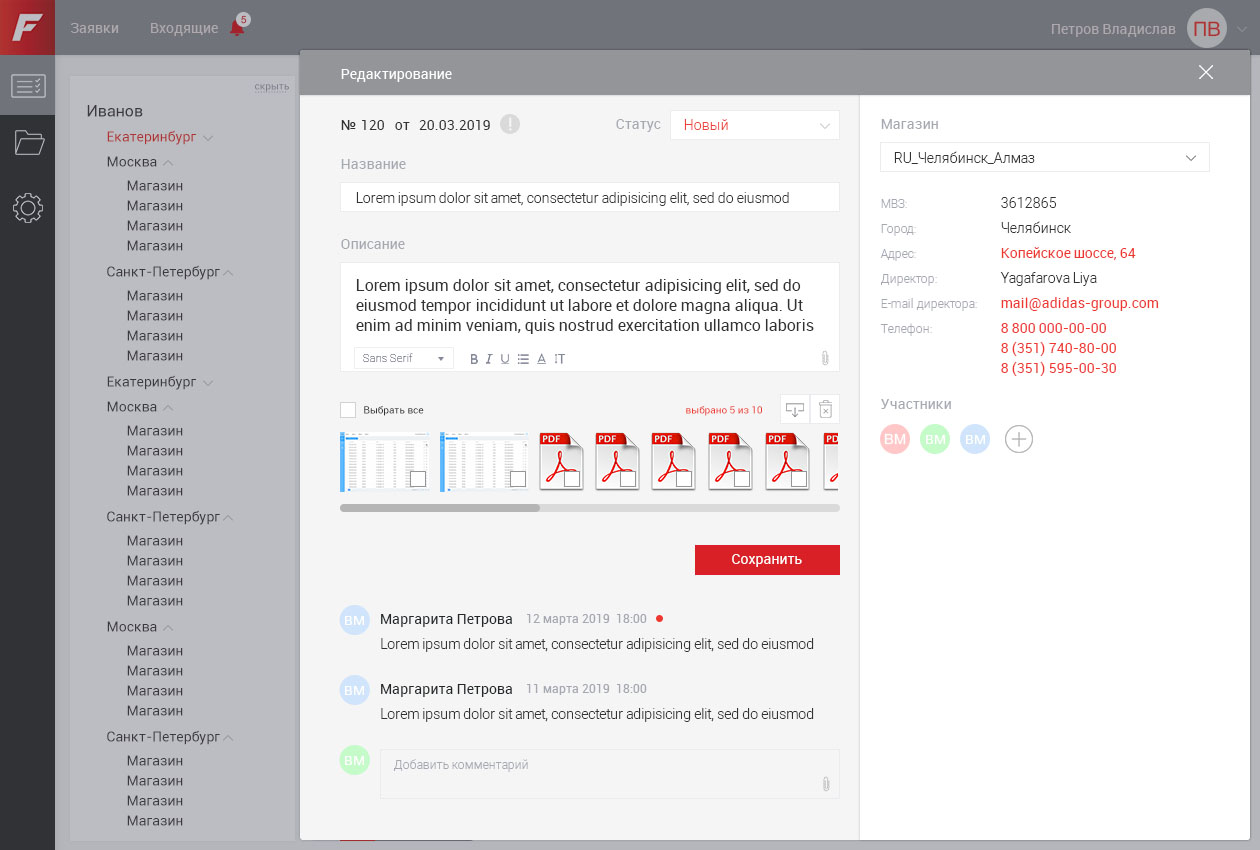Viewport: 1260px width, 850px height.
Task: Click the bulleted list icon
Action: pos(523,359)
